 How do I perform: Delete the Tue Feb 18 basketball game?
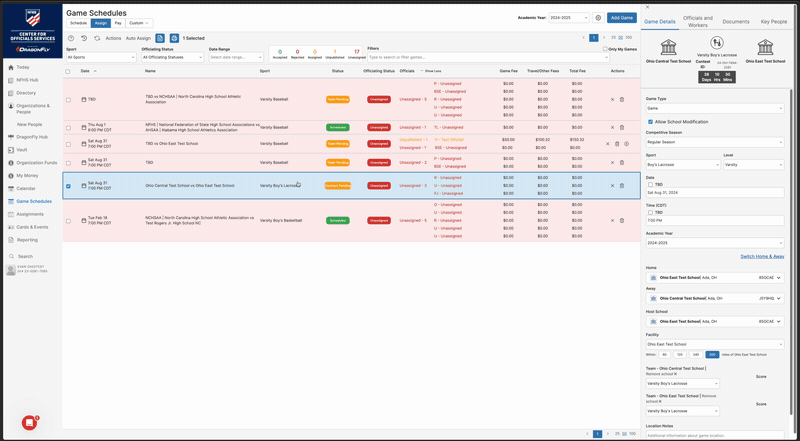pyautogui.click(x=622, y=220)
